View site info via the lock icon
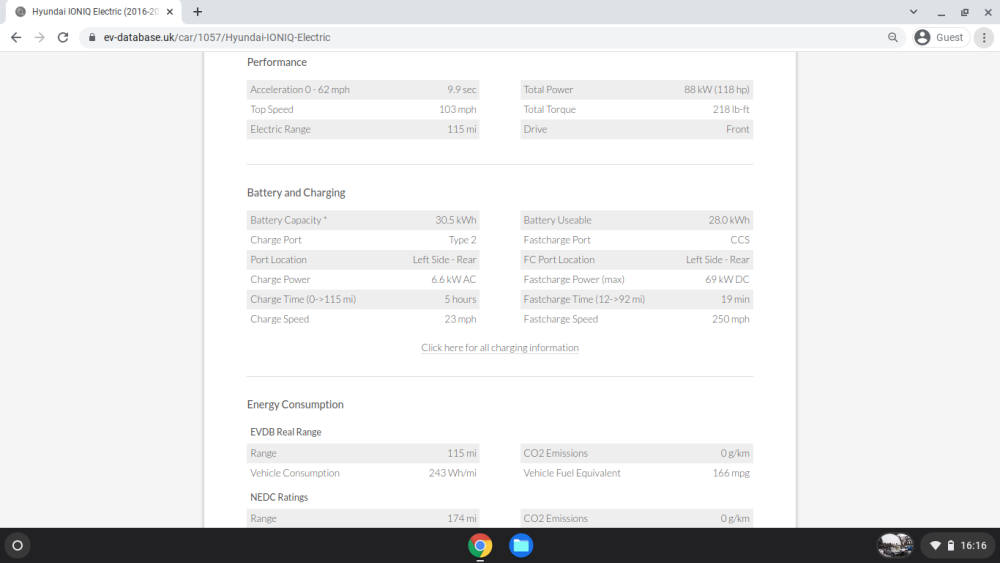1000x563 pixels. pyautogui.click(x=92, y=38)
